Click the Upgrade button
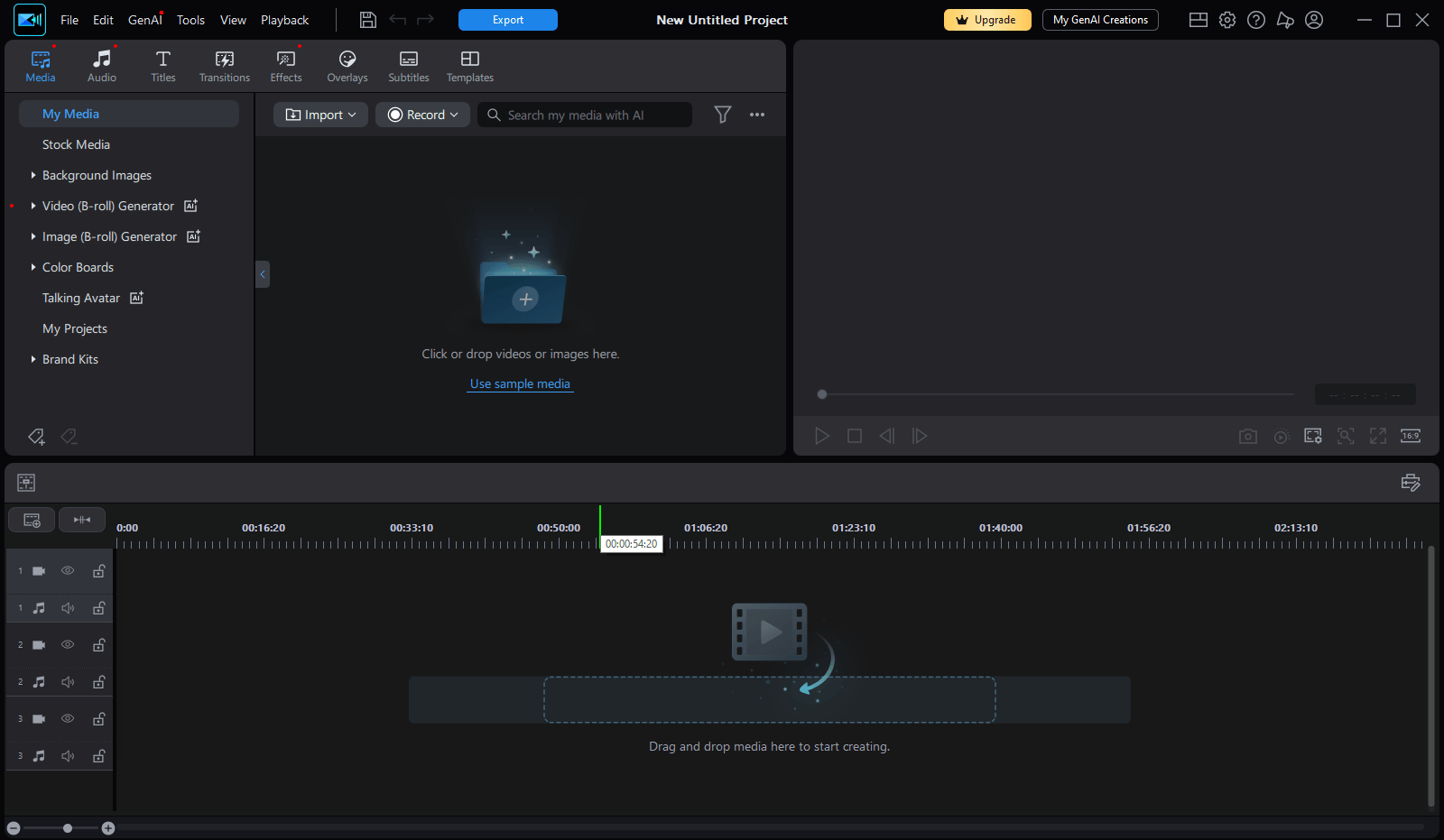The height and width of the screenshot is (840, 1444). click(x=987, y=20)
